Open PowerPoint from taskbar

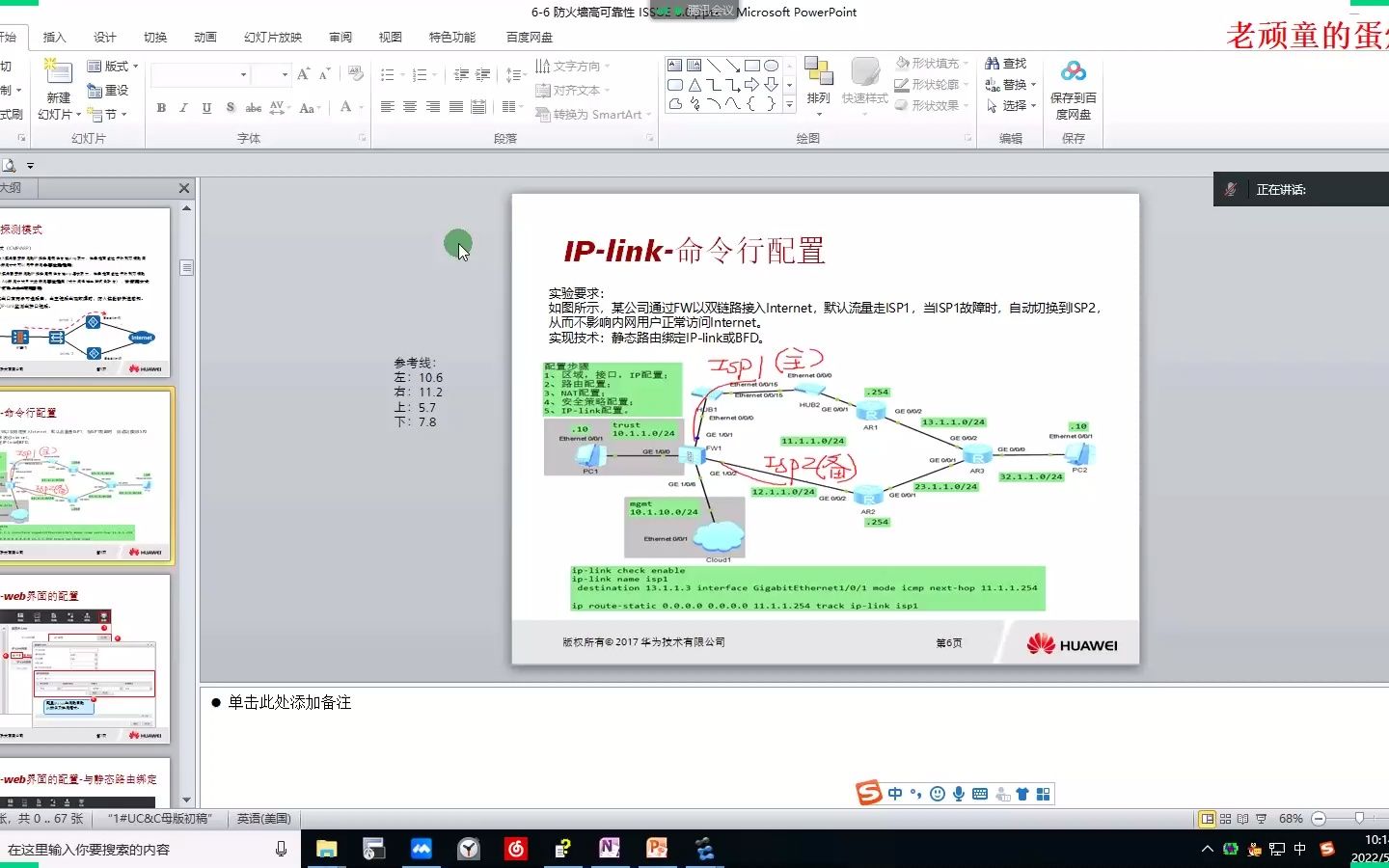coord(657,849)
